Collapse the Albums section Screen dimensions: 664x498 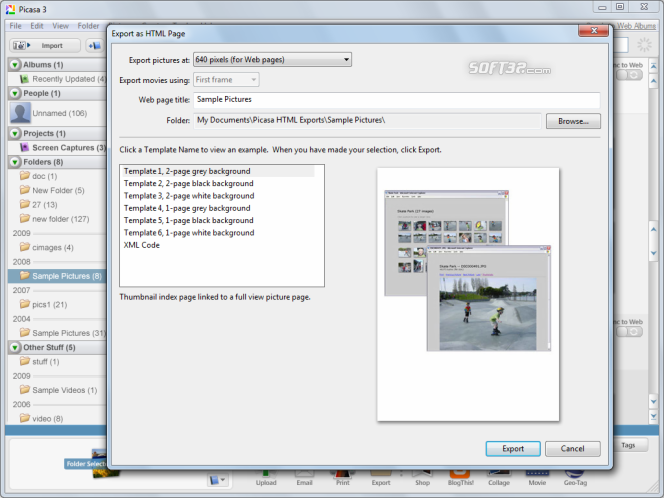pyautogui.click(x=15, y=65)
